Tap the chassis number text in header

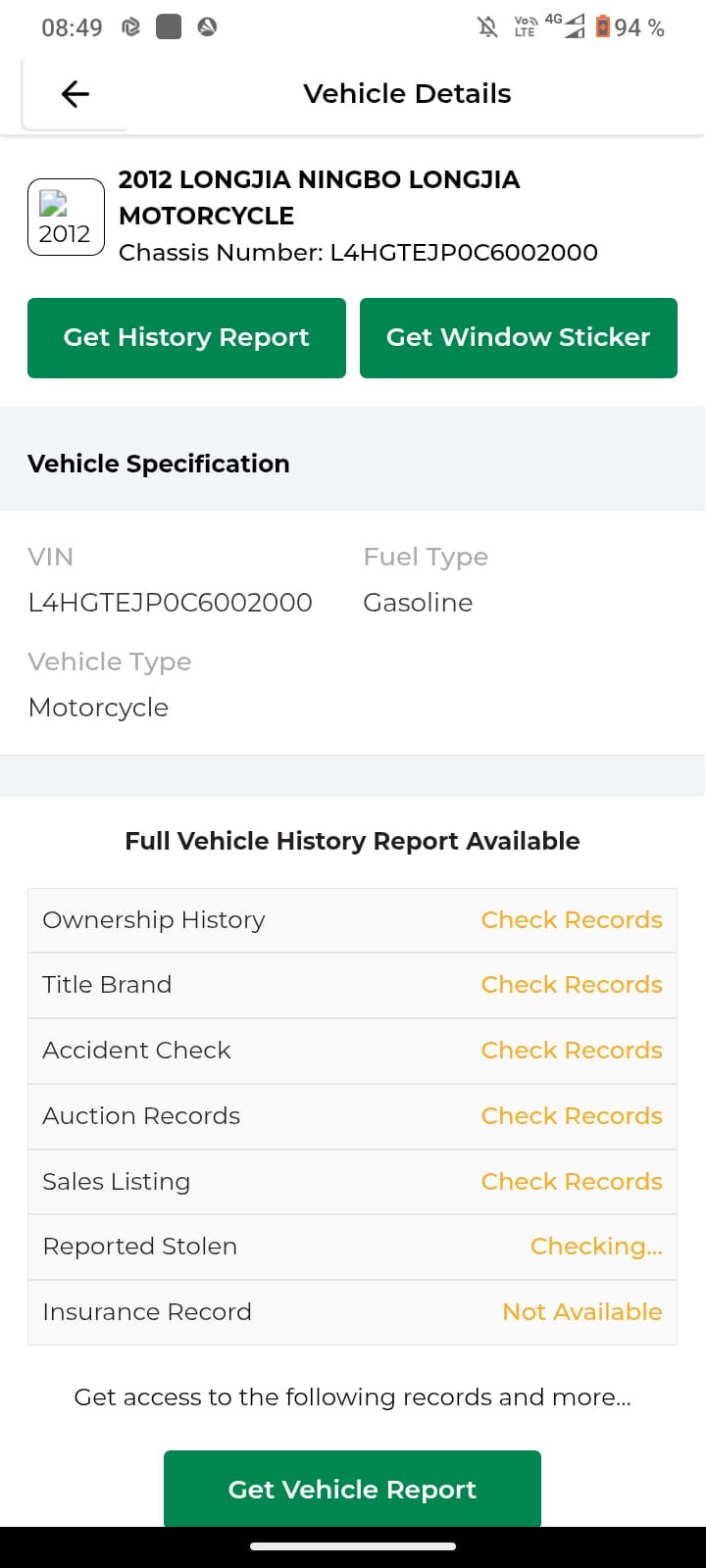point(358,253)
